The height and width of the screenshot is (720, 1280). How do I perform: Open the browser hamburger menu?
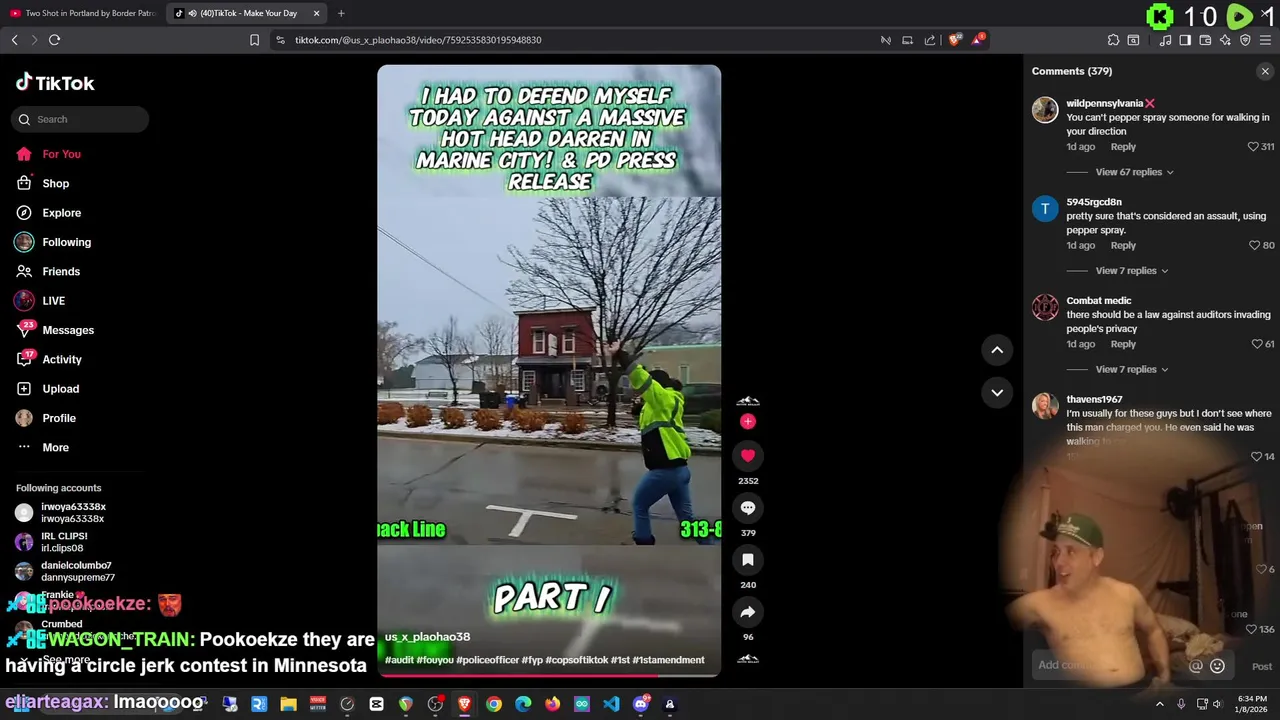(1265, 40)
